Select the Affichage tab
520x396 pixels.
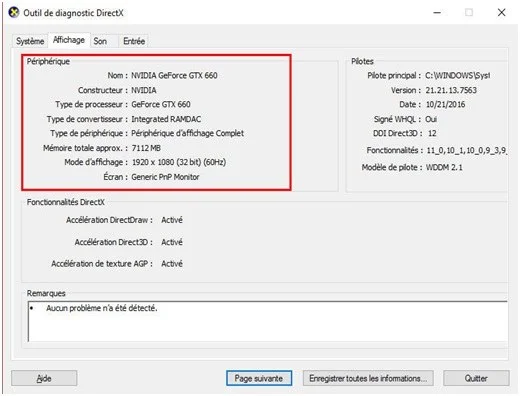click(69, 40)
